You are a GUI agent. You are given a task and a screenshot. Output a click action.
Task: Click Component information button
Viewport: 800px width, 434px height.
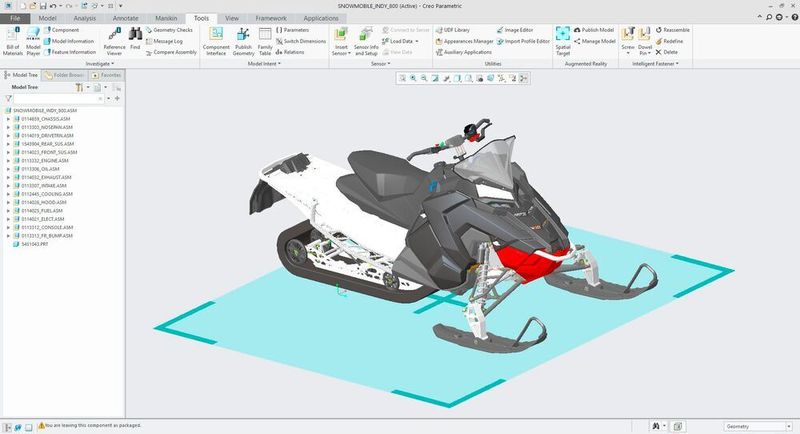click(x=61, y=30)
